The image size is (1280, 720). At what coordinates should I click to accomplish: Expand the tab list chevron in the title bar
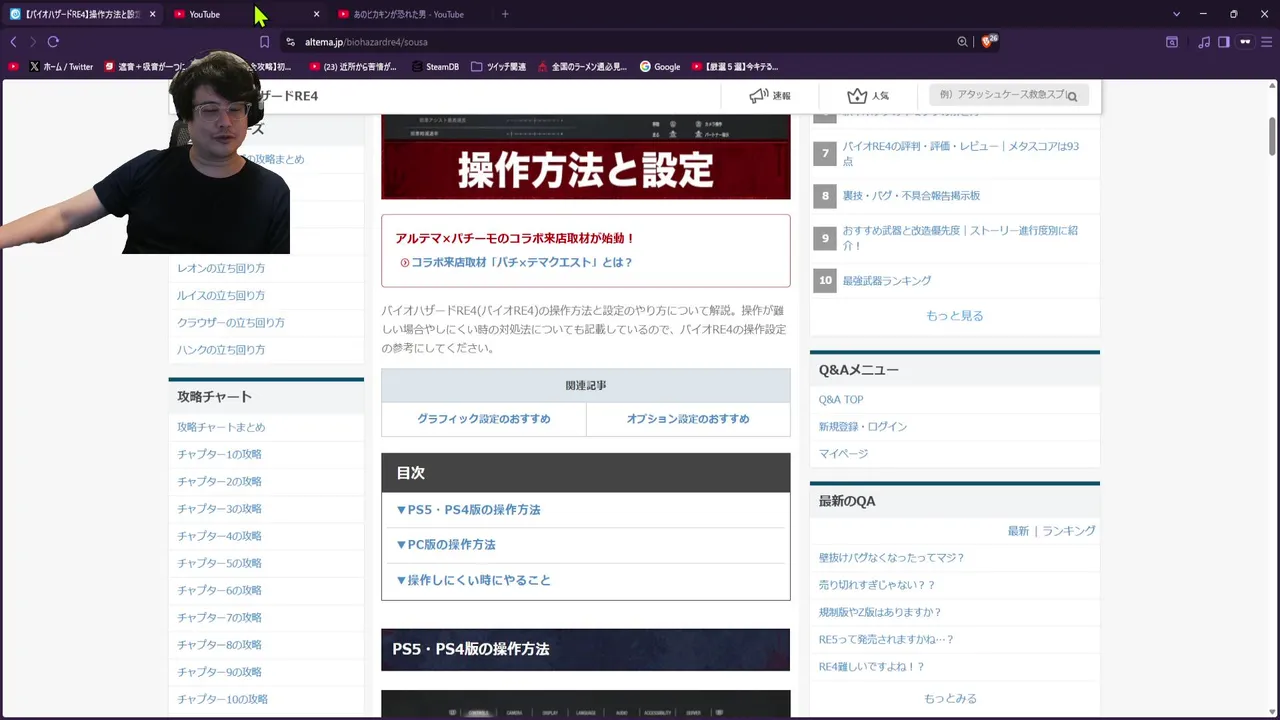(1176, 14)
